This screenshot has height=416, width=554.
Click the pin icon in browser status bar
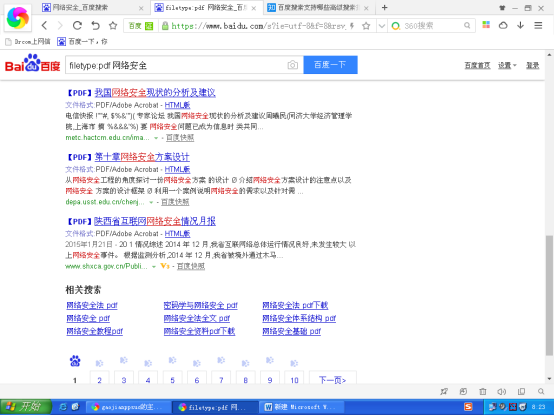click(x=444, y=391)
